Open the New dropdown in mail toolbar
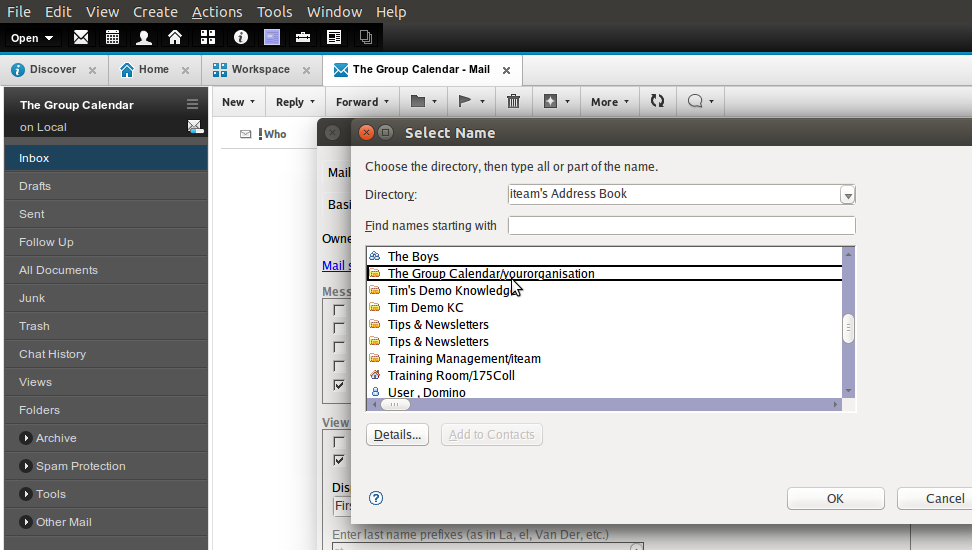Image resolution: width=972 pixels, height=550 pixels. [238, 101]
